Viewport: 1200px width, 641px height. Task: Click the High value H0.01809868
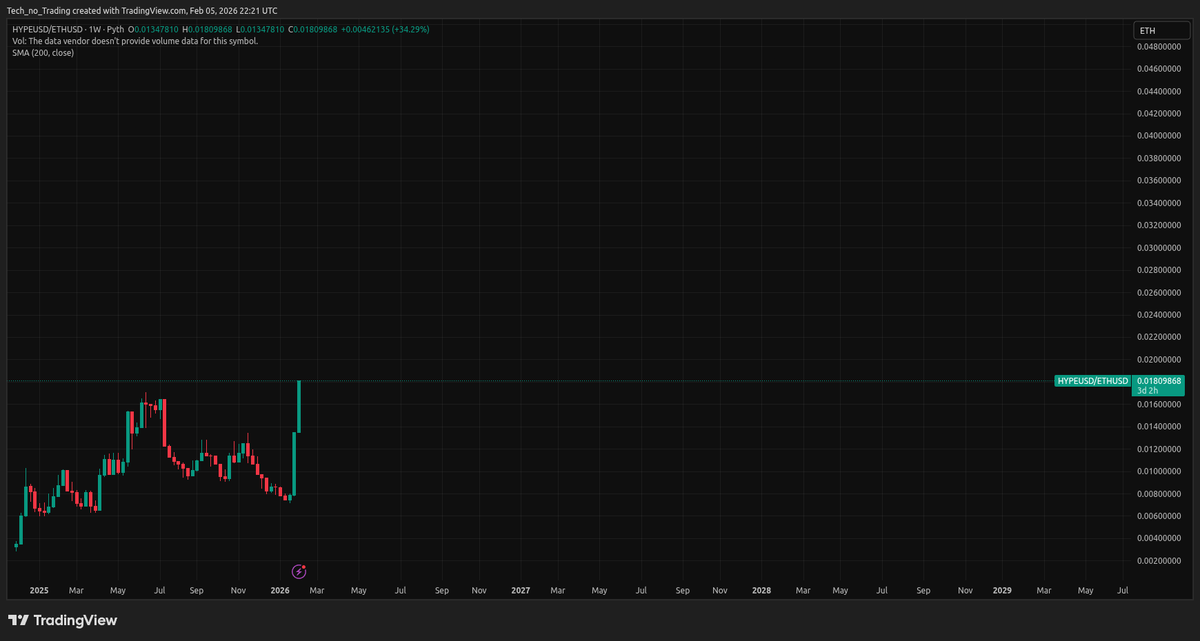pyautogui.click(x=207, y=29)
